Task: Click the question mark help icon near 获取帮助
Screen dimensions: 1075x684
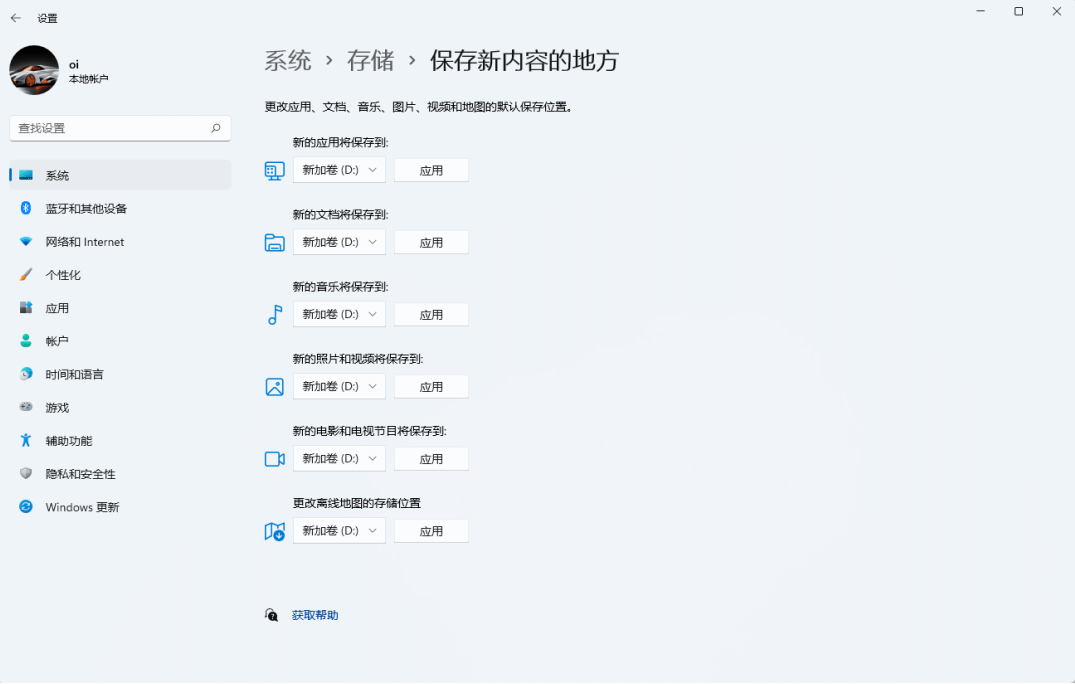Action: pyautogui.click(x=270, y=615)
